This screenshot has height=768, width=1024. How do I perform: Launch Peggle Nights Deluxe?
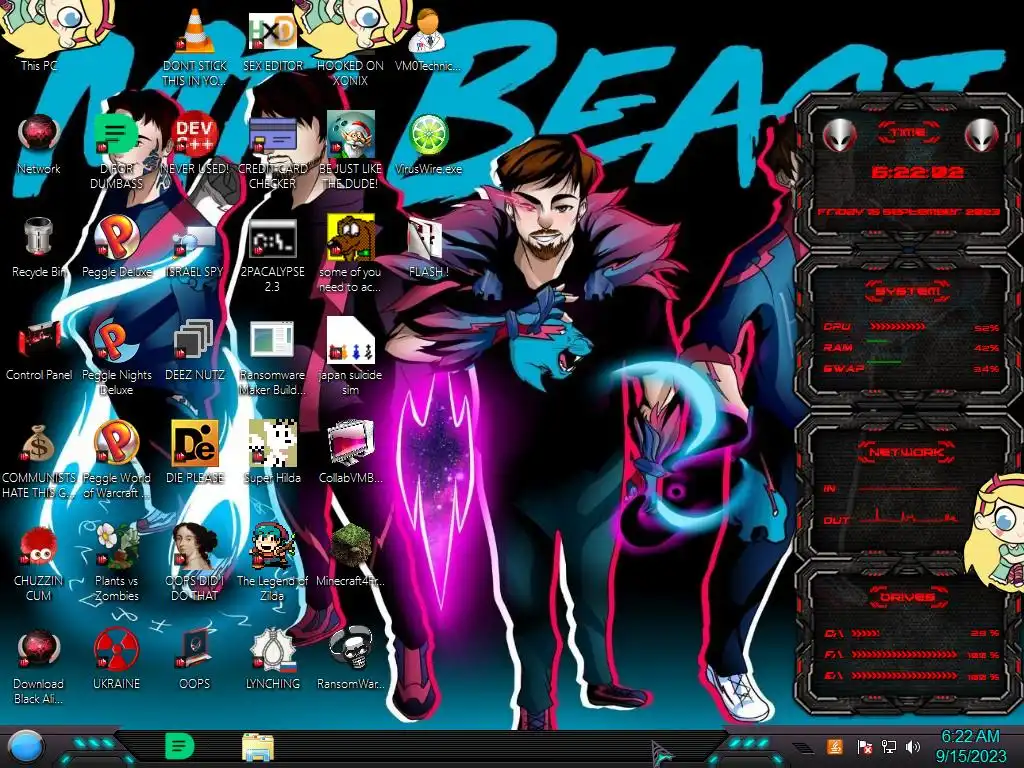pos(116,340)
